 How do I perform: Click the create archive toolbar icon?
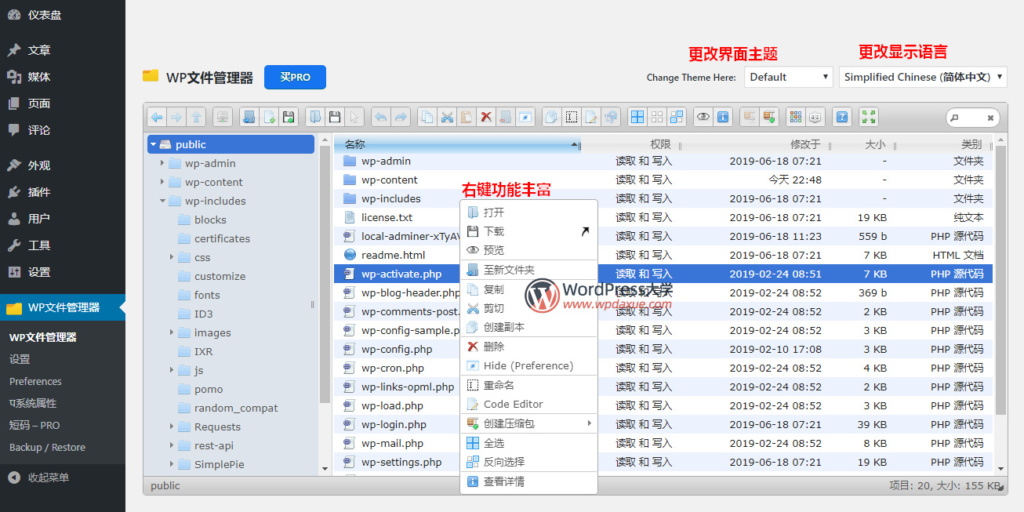click(769, 117)
